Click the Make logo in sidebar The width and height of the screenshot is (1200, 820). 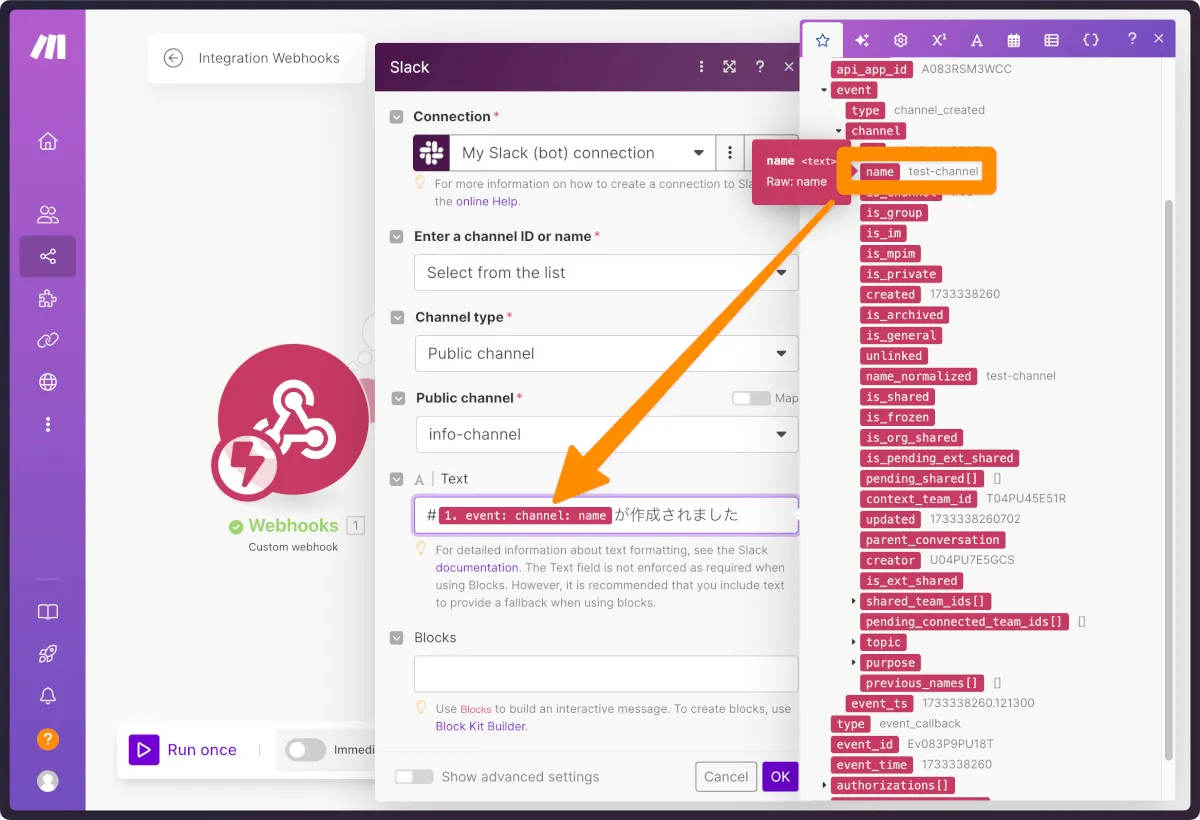tap(47, 46)
